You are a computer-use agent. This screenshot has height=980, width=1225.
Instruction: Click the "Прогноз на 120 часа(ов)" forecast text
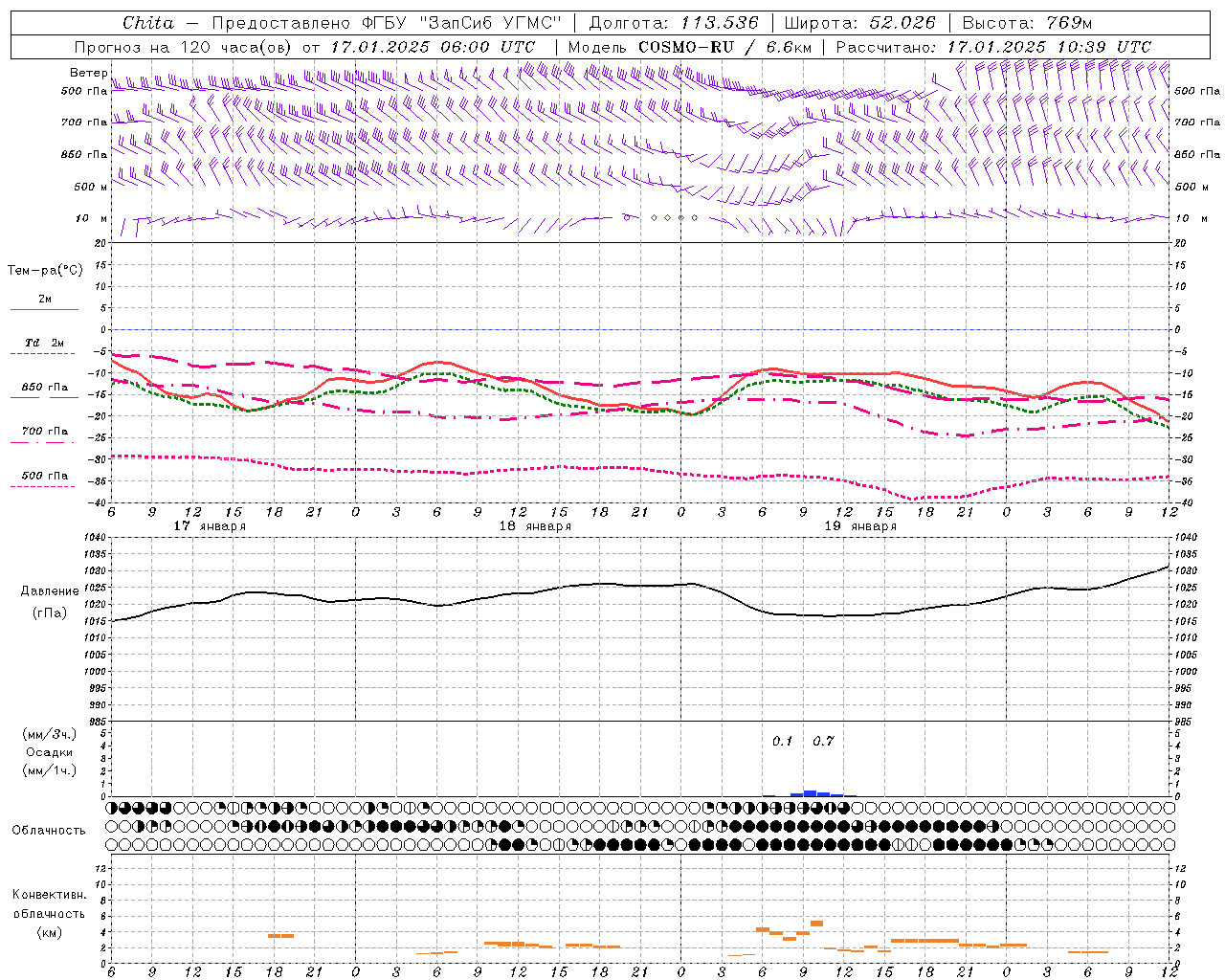[185, 47]
